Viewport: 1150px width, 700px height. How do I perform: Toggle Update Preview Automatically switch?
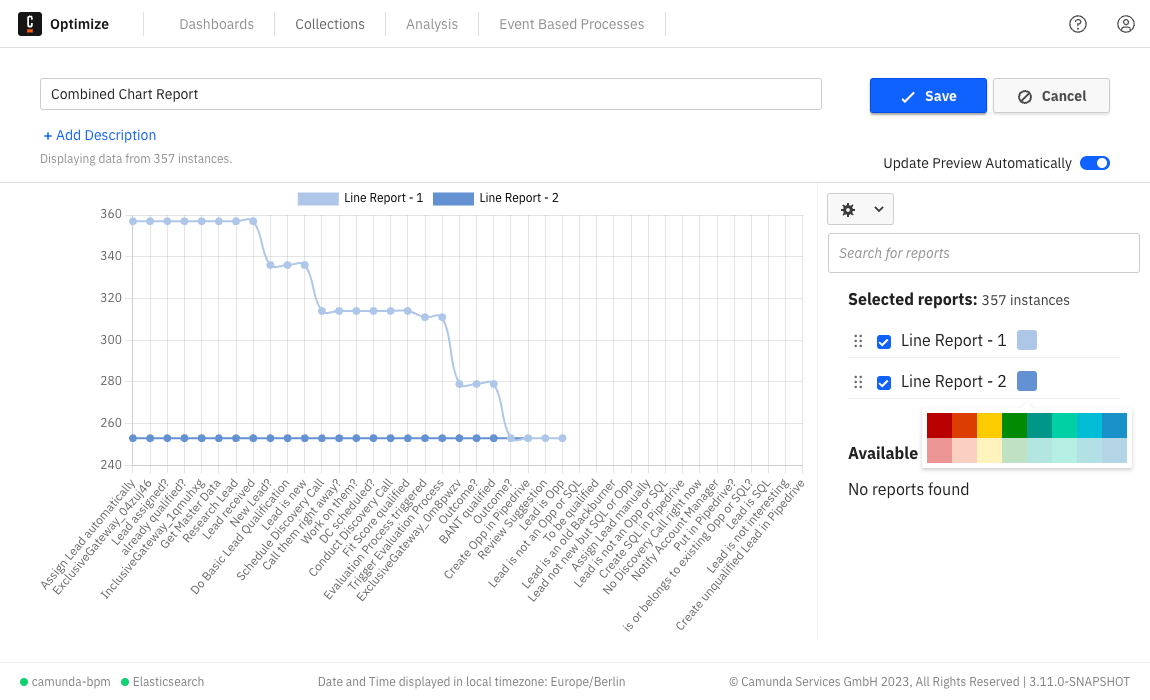(1095, 163)
